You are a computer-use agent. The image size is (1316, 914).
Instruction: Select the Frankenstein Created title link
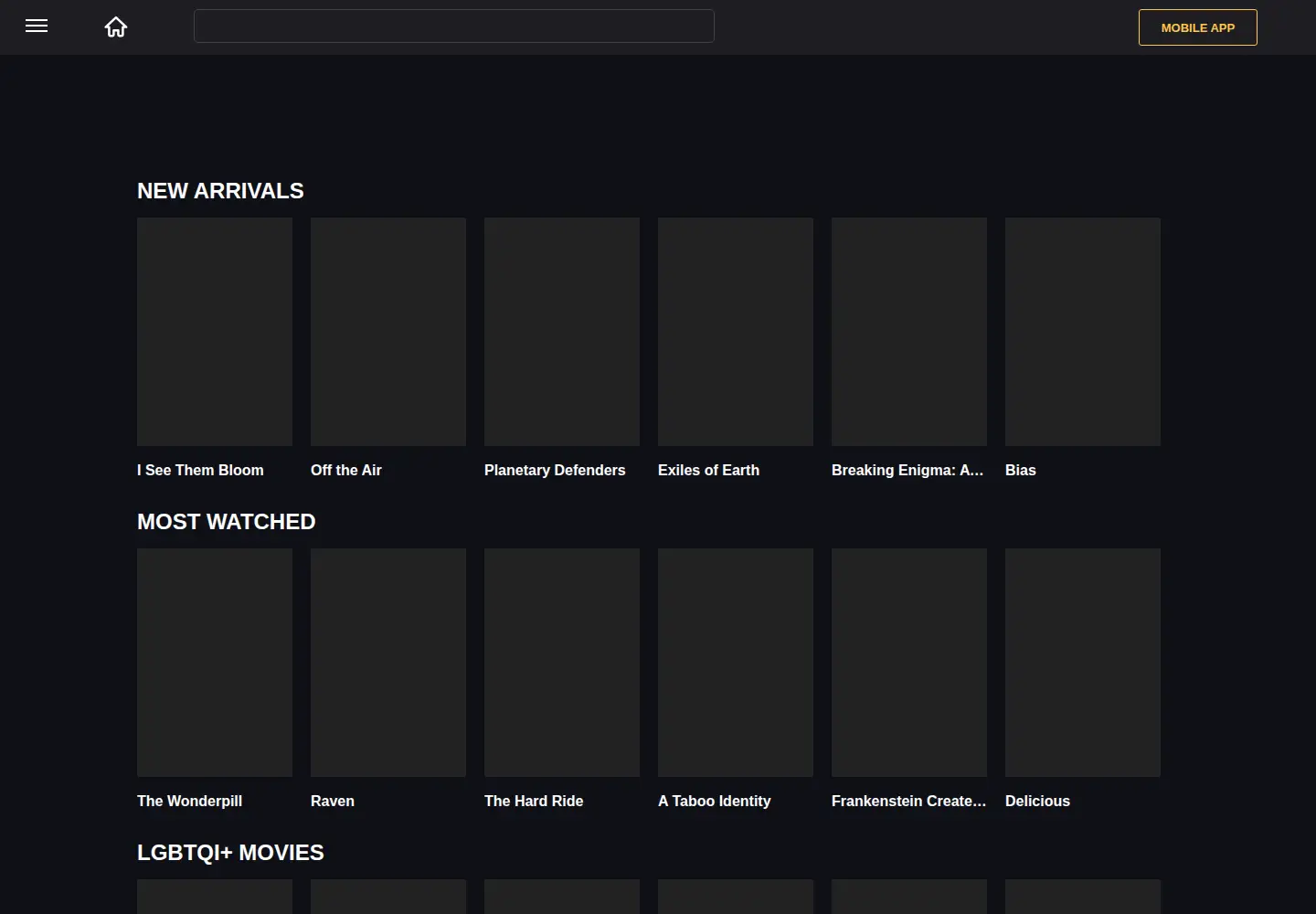(x=909, y=801)
